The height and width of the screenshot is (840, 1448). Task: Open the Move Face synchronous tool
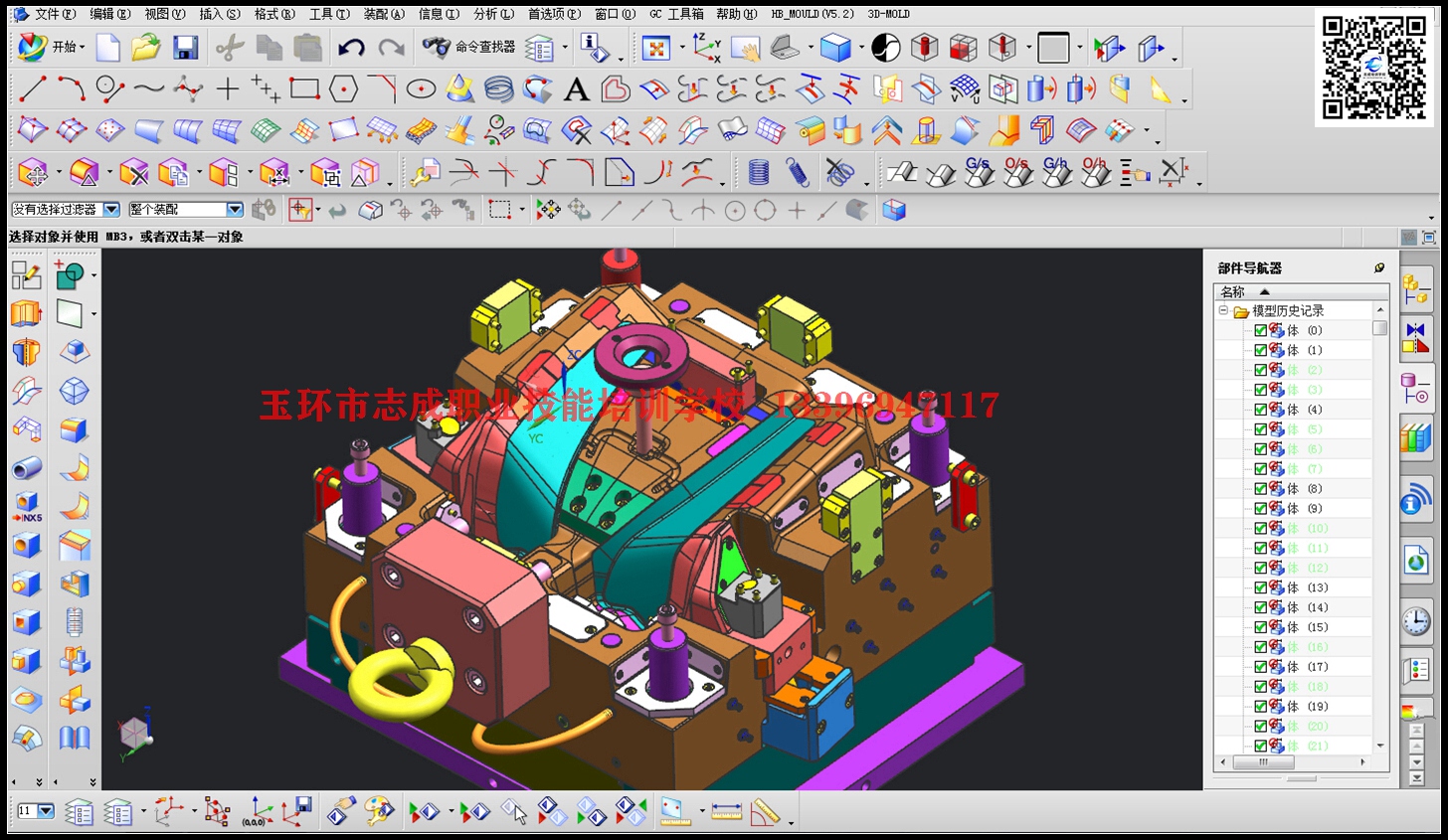point(33,173)
